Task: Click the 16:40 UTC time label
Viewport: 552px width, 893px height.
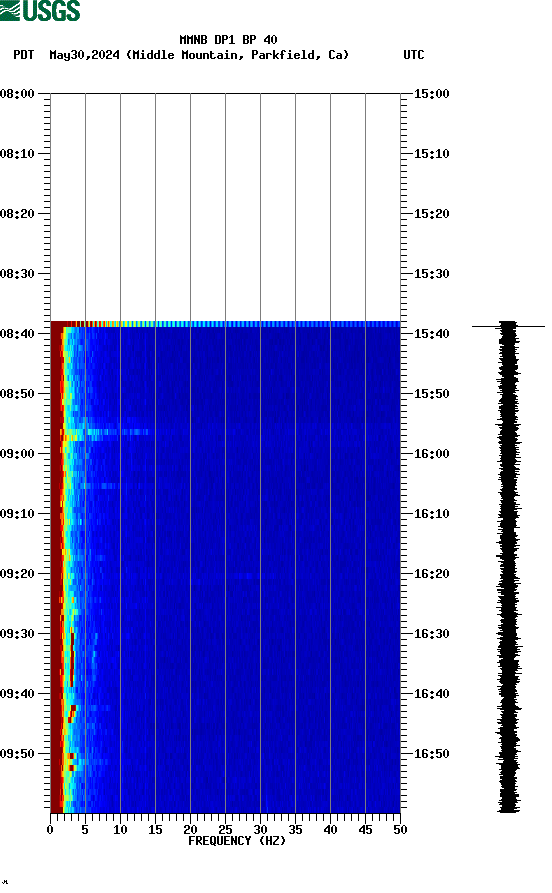Action: pyautogui.click(x=431, y=694)
